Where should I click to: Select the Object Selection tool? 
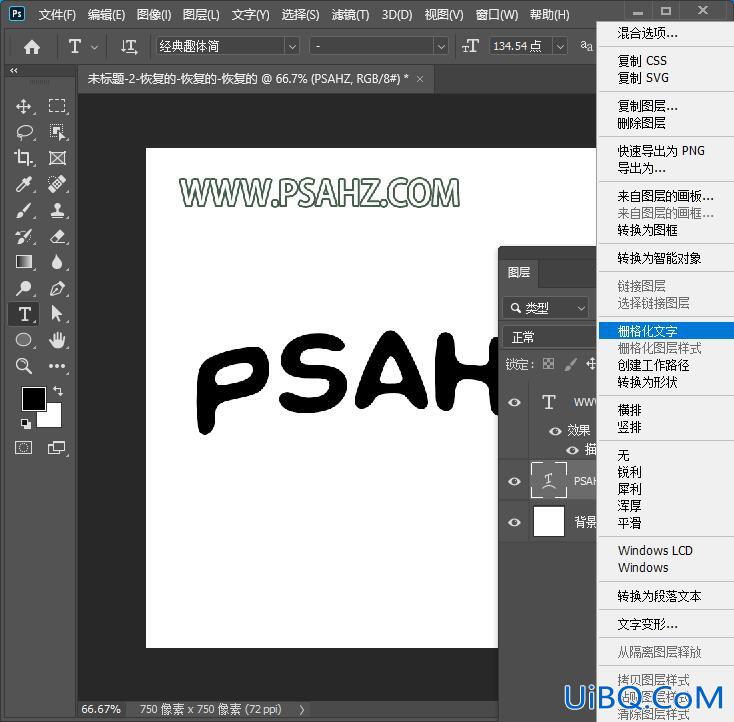(x=57, y=133)
